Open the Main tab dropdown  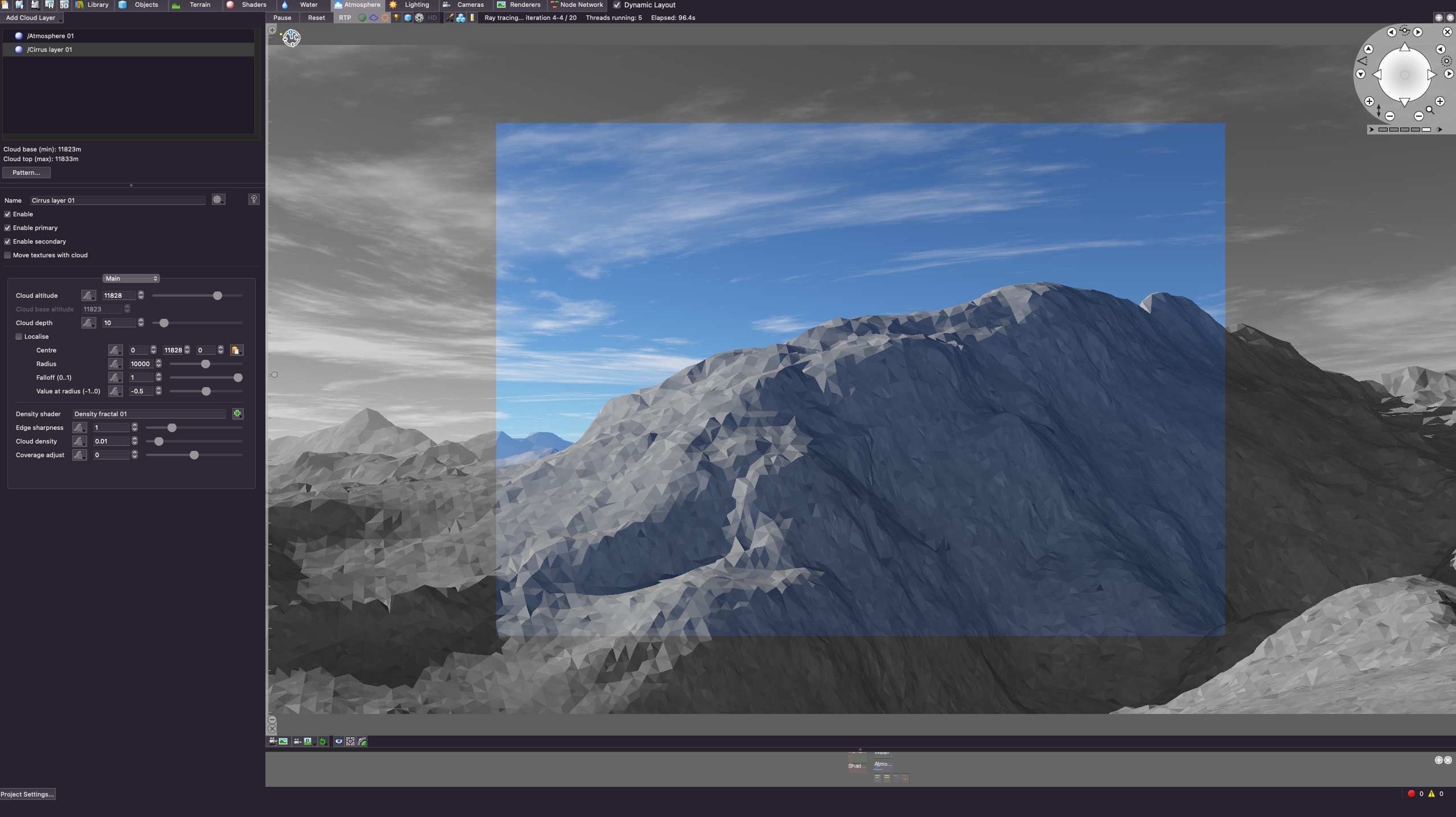[131, 278]
